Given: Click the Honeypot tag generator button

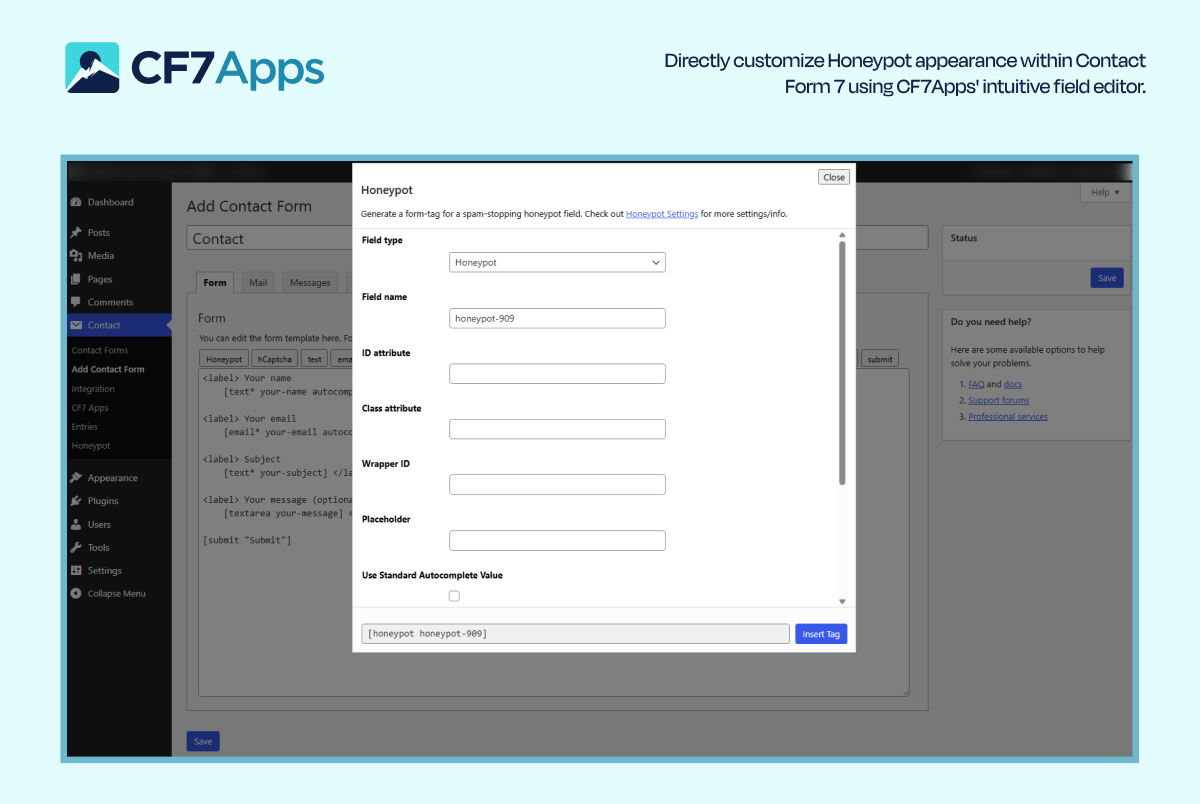Looking at the screenshot, I should coord(224,359).
